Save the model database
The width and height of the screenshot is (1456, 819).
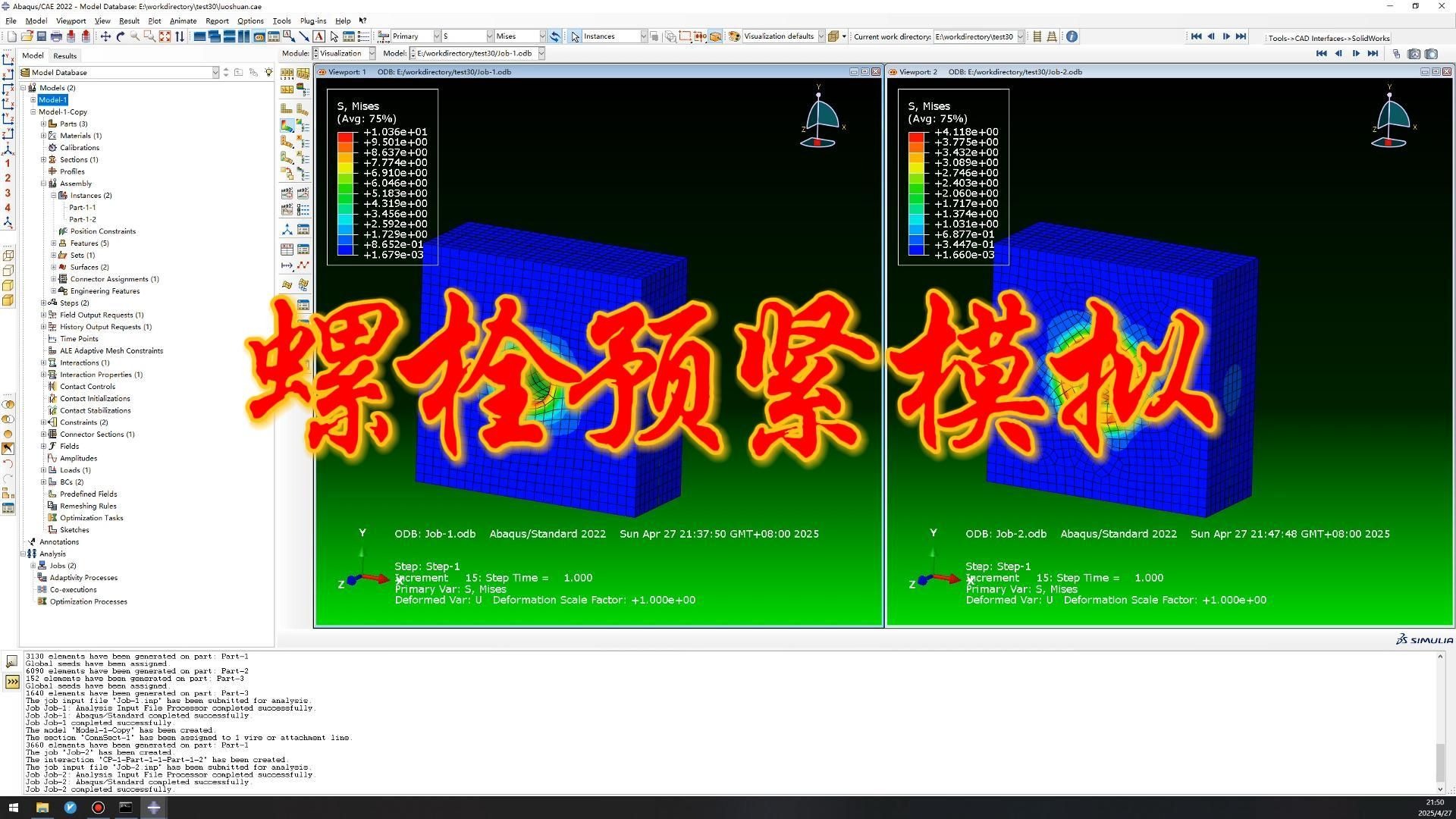tap(41, 36)
